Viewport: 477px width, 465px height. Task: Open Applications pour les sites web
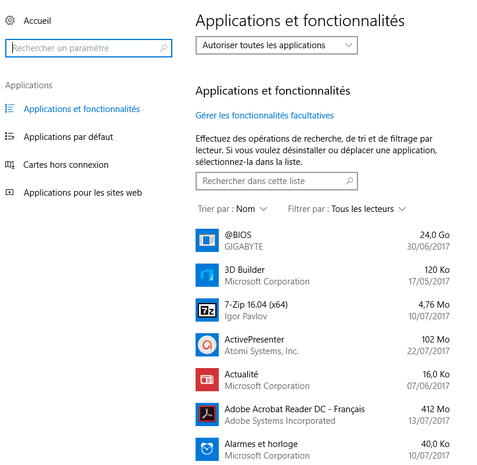(83, 193)
